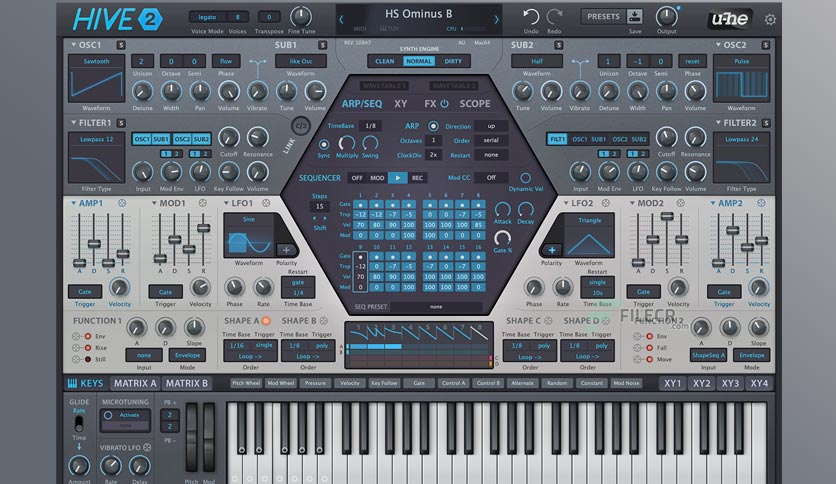Click the Output knob
The width and height of the screenshot is (836, 484).
pyautogui.click(x=666, y=17)
